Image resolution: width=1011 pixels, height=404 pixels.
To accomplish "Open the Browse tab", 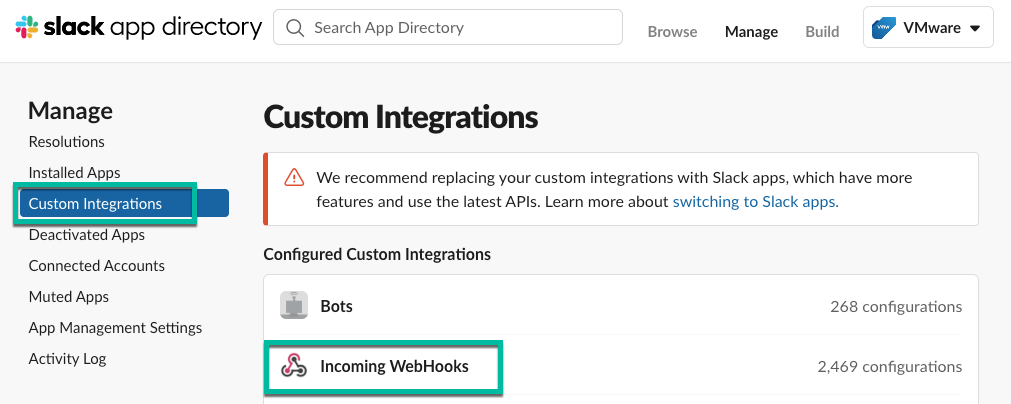I will click(x=672, y=31).
